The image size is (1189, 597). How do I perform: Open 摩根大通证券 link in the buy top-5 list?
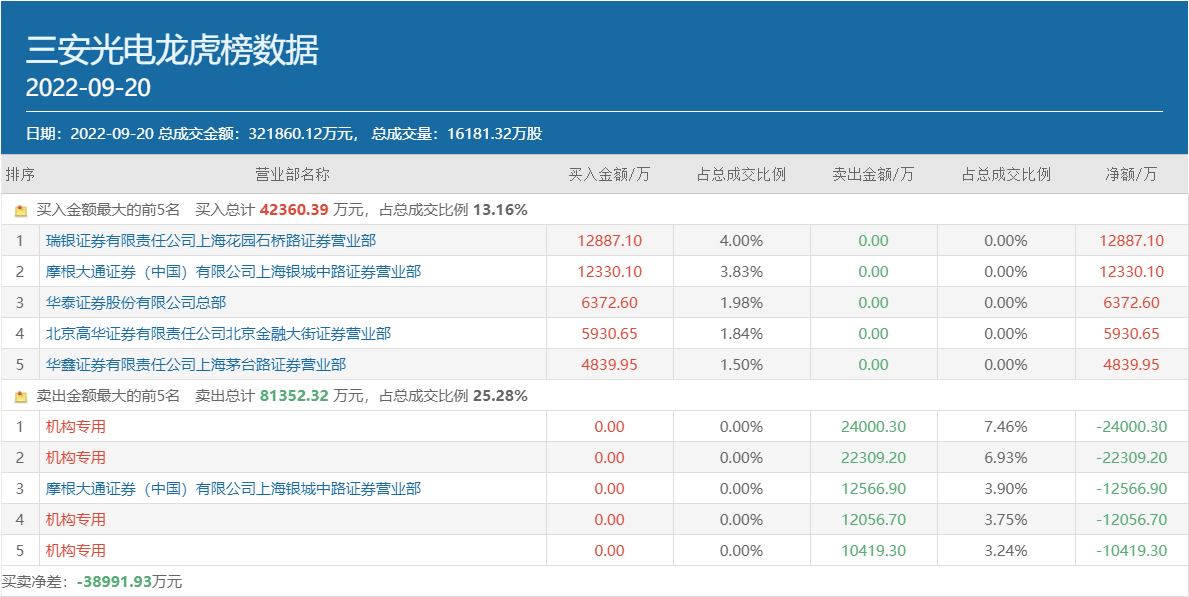coord(233,272)
